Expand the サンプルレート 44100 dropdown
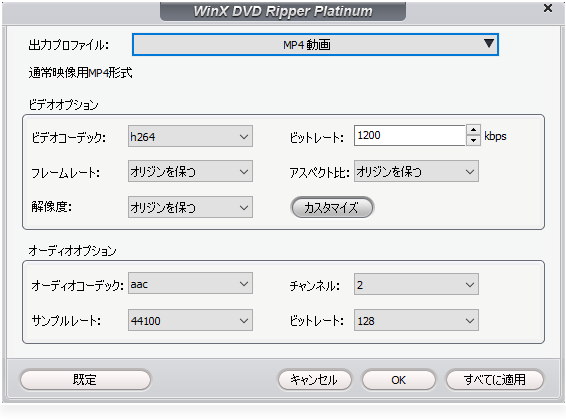 pyautogui.click(x=190, y=320)
